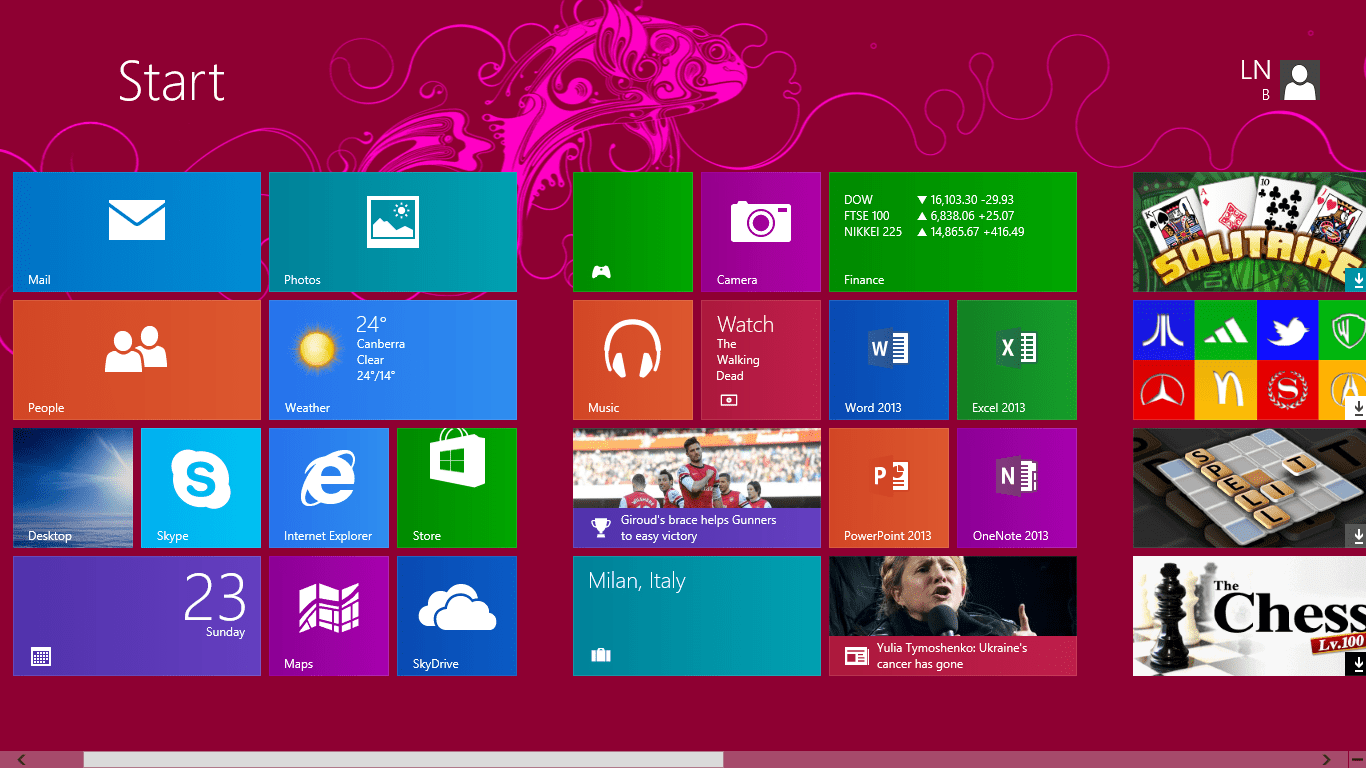Open the logo quiz game tile

[1249, 360]
